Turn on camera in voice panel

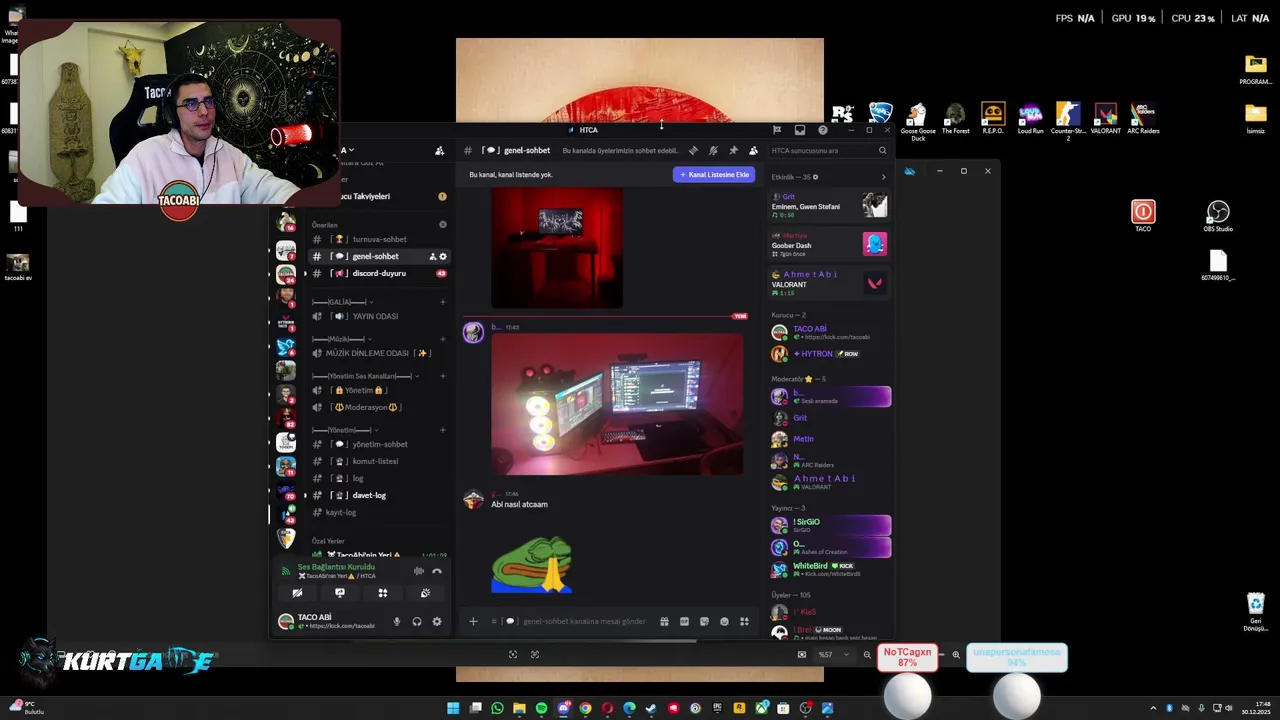click(x=297, y=593)
